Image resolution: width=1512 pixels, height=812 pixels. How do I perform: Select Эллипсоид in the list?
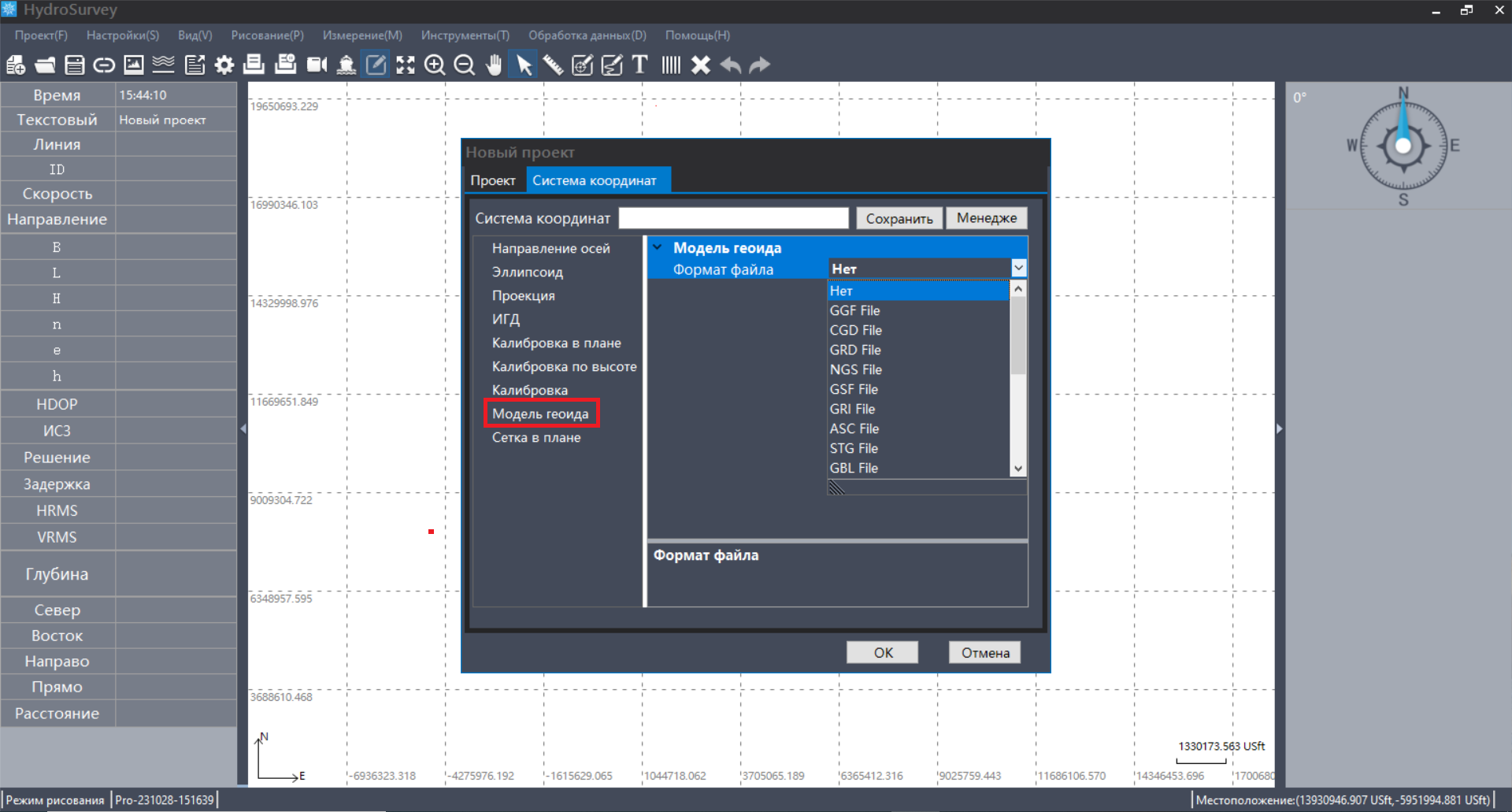click(x=528, y=272)
